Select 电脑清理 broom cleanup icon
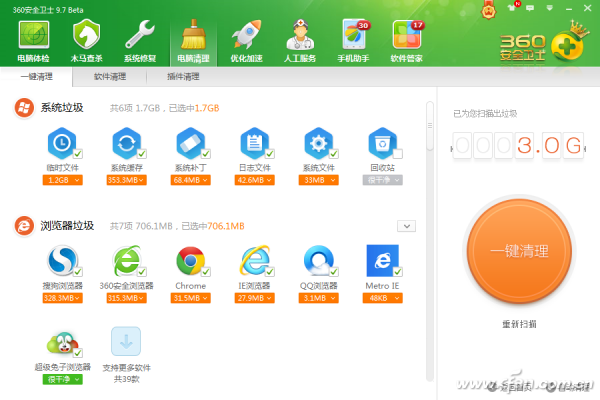Screen dimensions: 600x400 tap(193, 34)
